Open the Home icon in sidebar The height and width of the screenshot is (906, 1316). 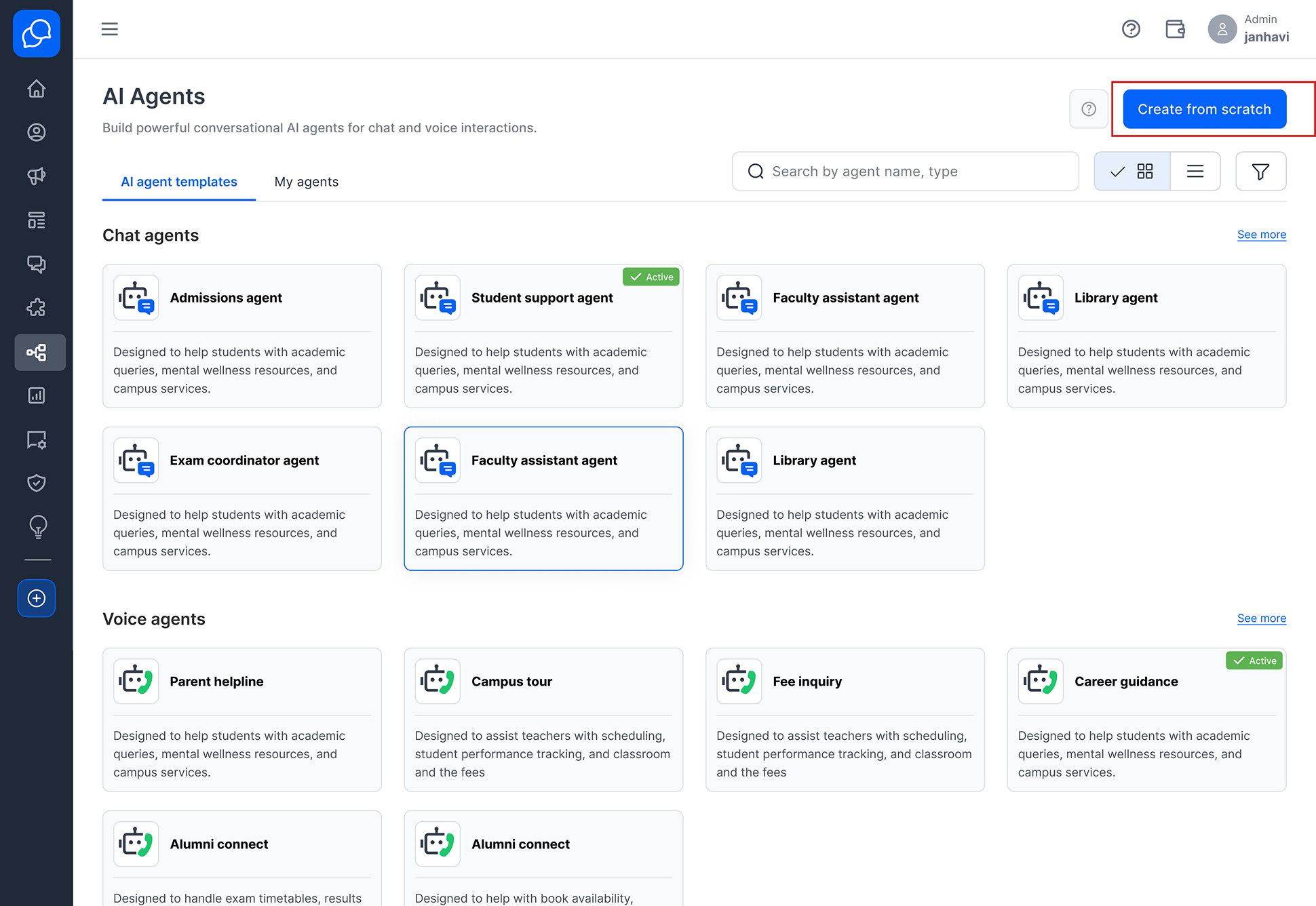pos(37,89)
